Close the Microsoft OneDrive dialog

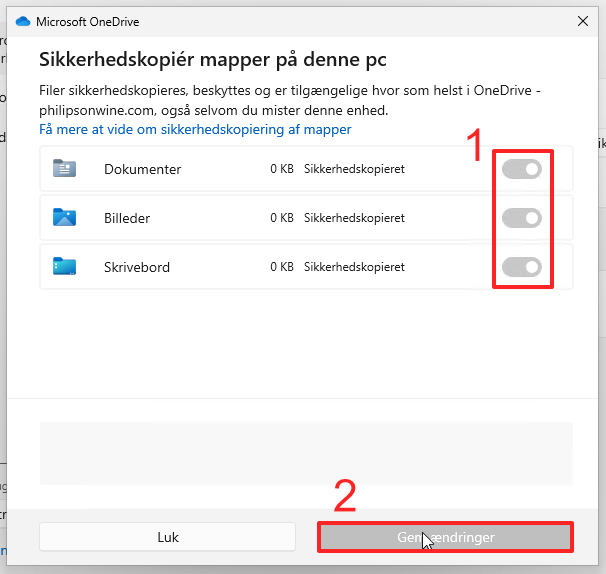pyautogui.click(x=583, y=21)
